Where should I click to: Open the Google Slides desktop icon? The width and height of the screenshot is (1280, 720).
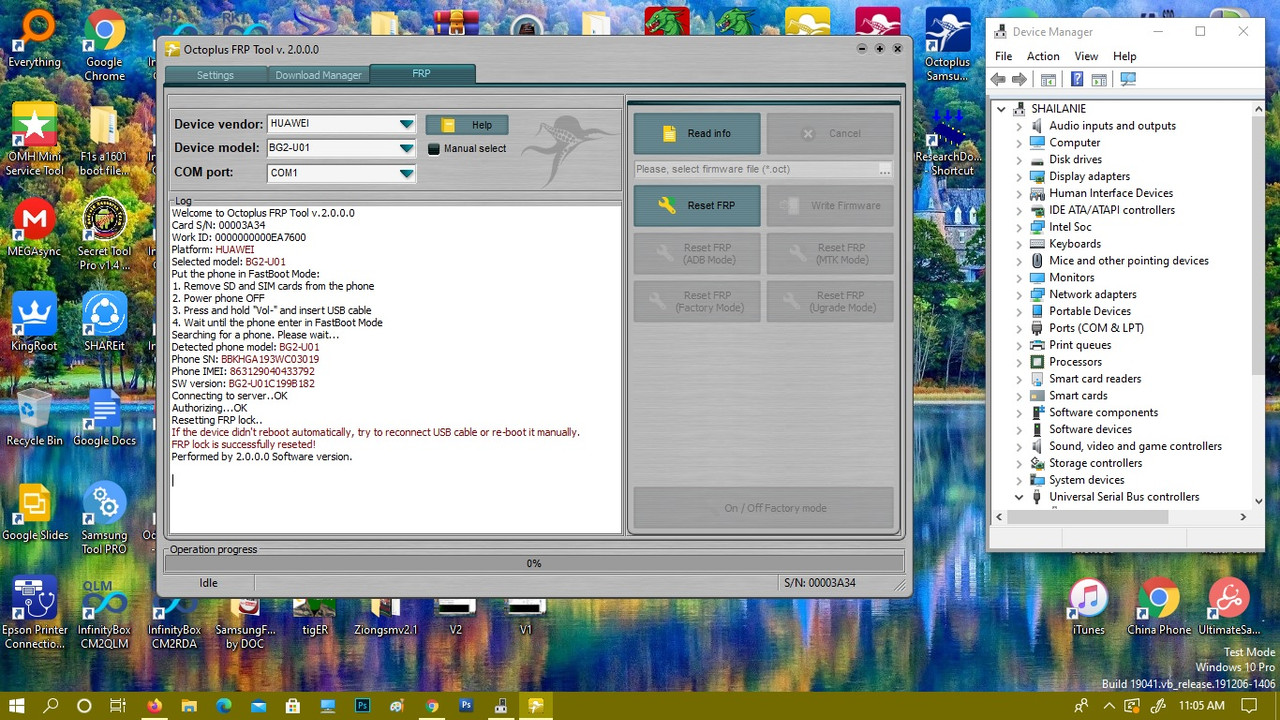(x=34, y=512)
